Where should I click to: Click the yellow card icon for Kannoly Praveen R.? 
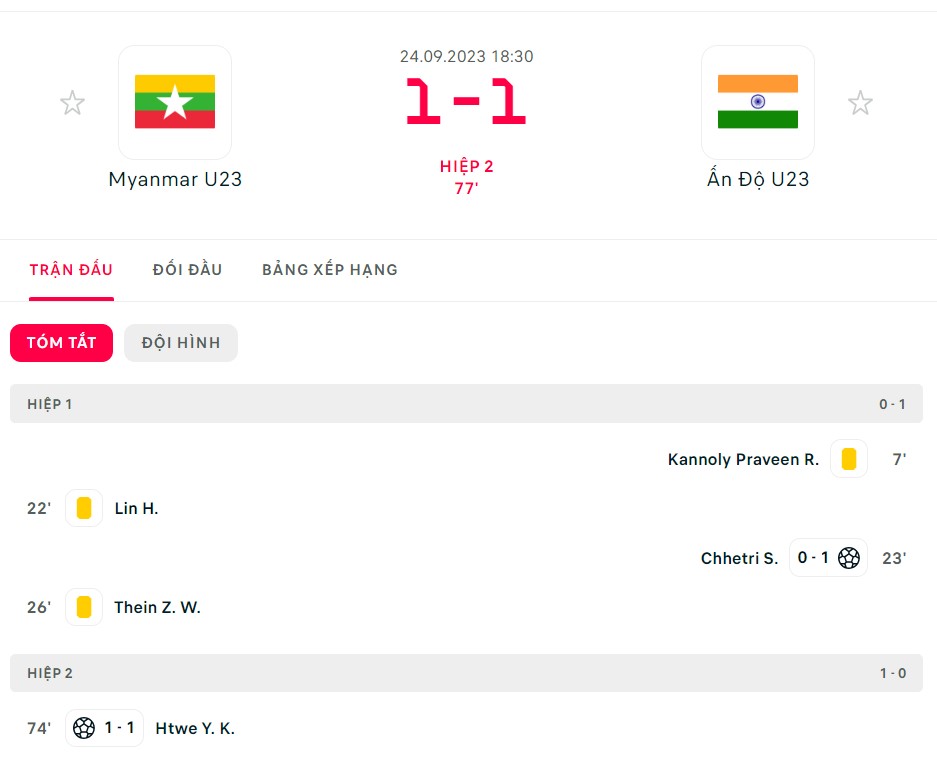pyautogui.click(x=849, y=459)
